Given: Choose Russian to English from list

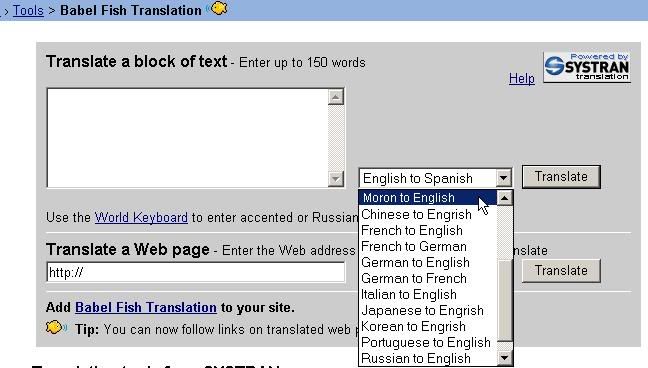Looking at the screenshot, I should pyautogui.click(x=428, y=358).
